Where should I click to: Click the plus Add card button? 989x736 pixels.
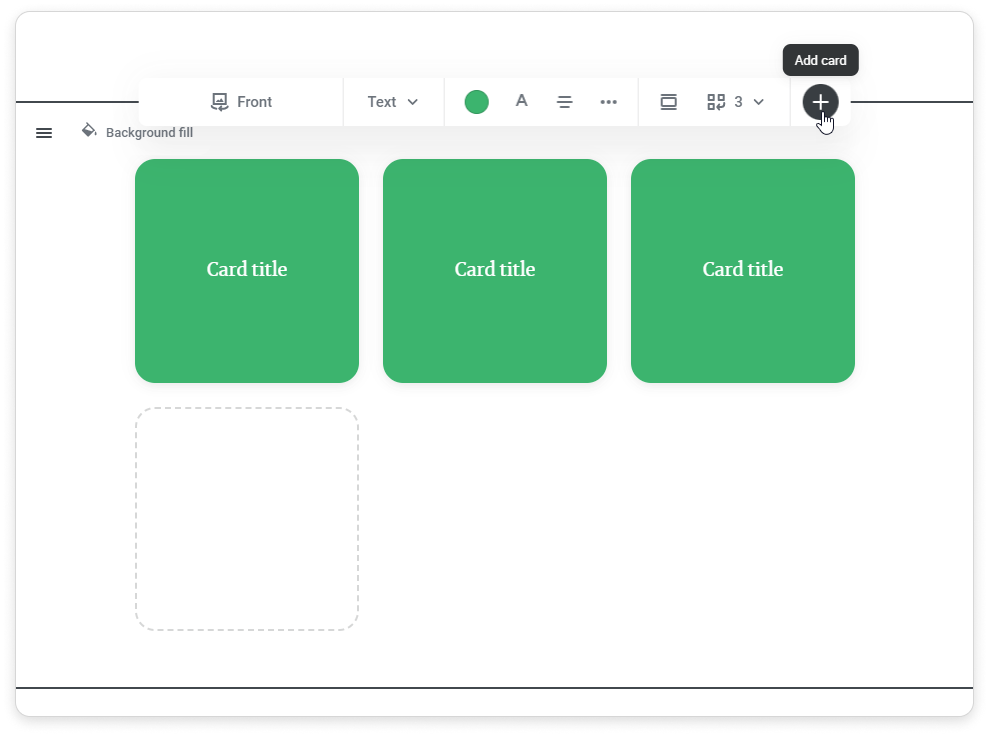(x=820, y=102)
